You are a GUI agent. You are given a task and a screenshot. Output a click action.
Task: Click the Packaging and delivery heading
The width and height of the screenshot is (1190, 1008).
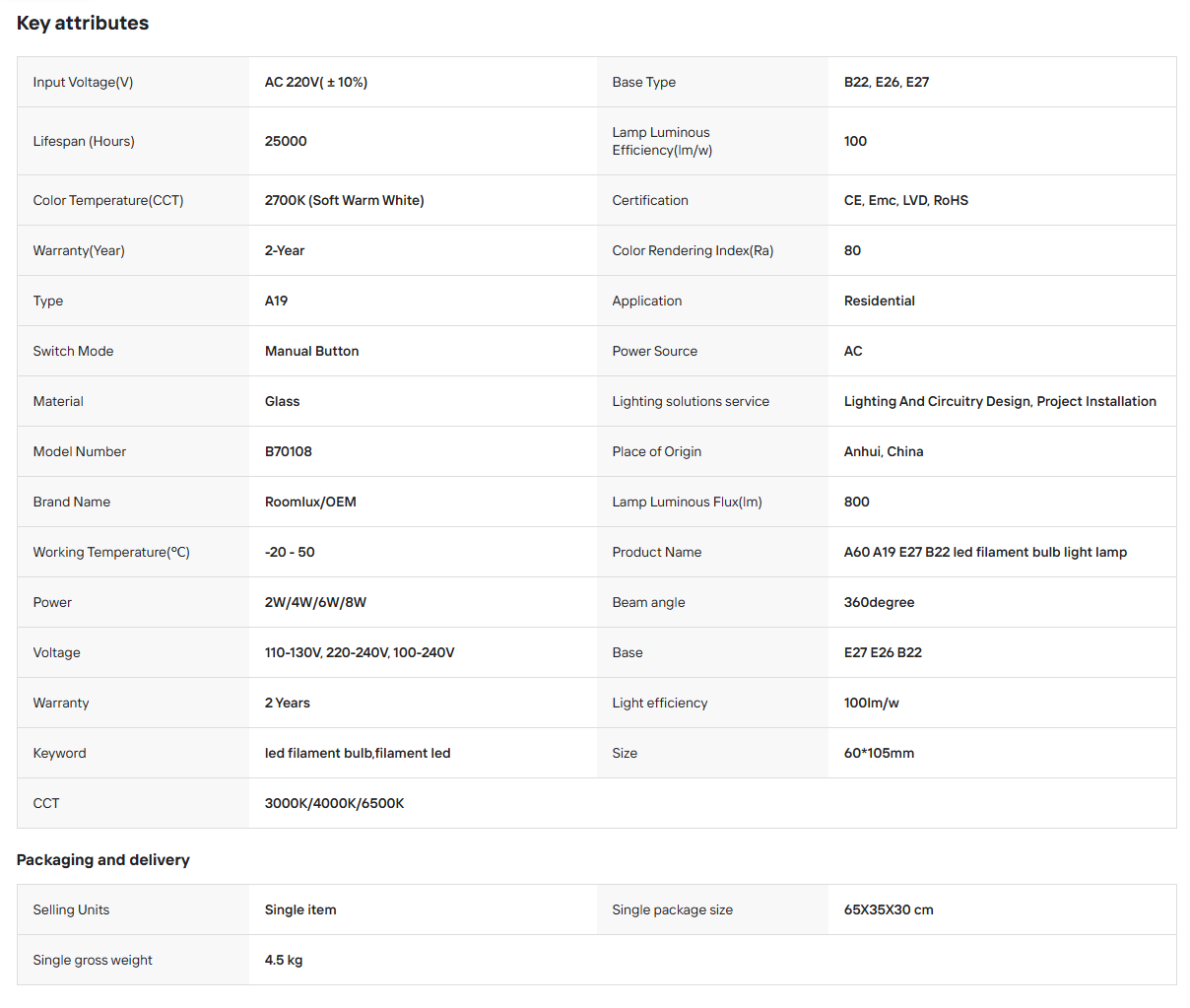(x=103, y=860)
